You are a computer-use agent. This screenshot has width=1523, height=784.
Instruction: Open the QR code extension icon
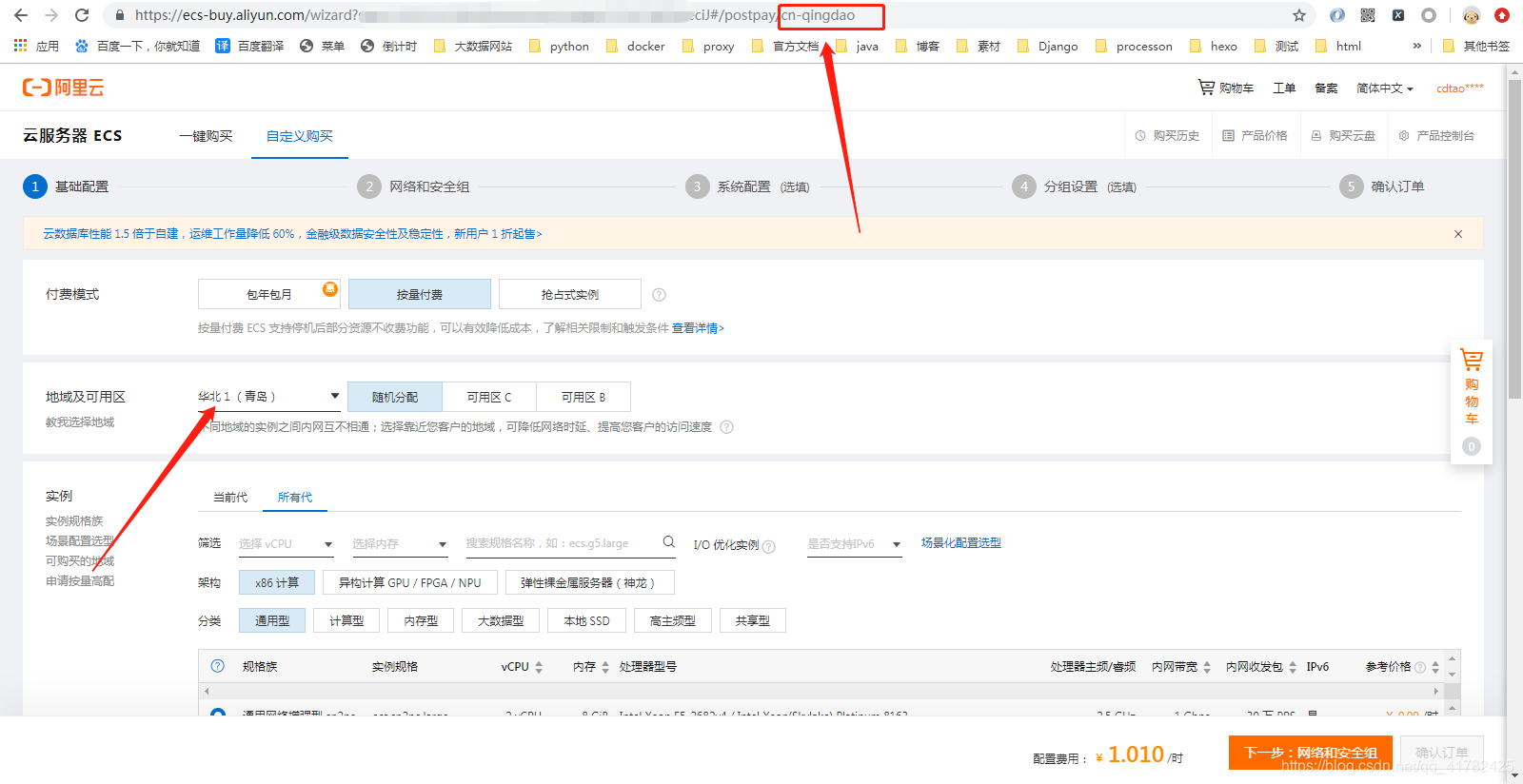(1368, 15)
